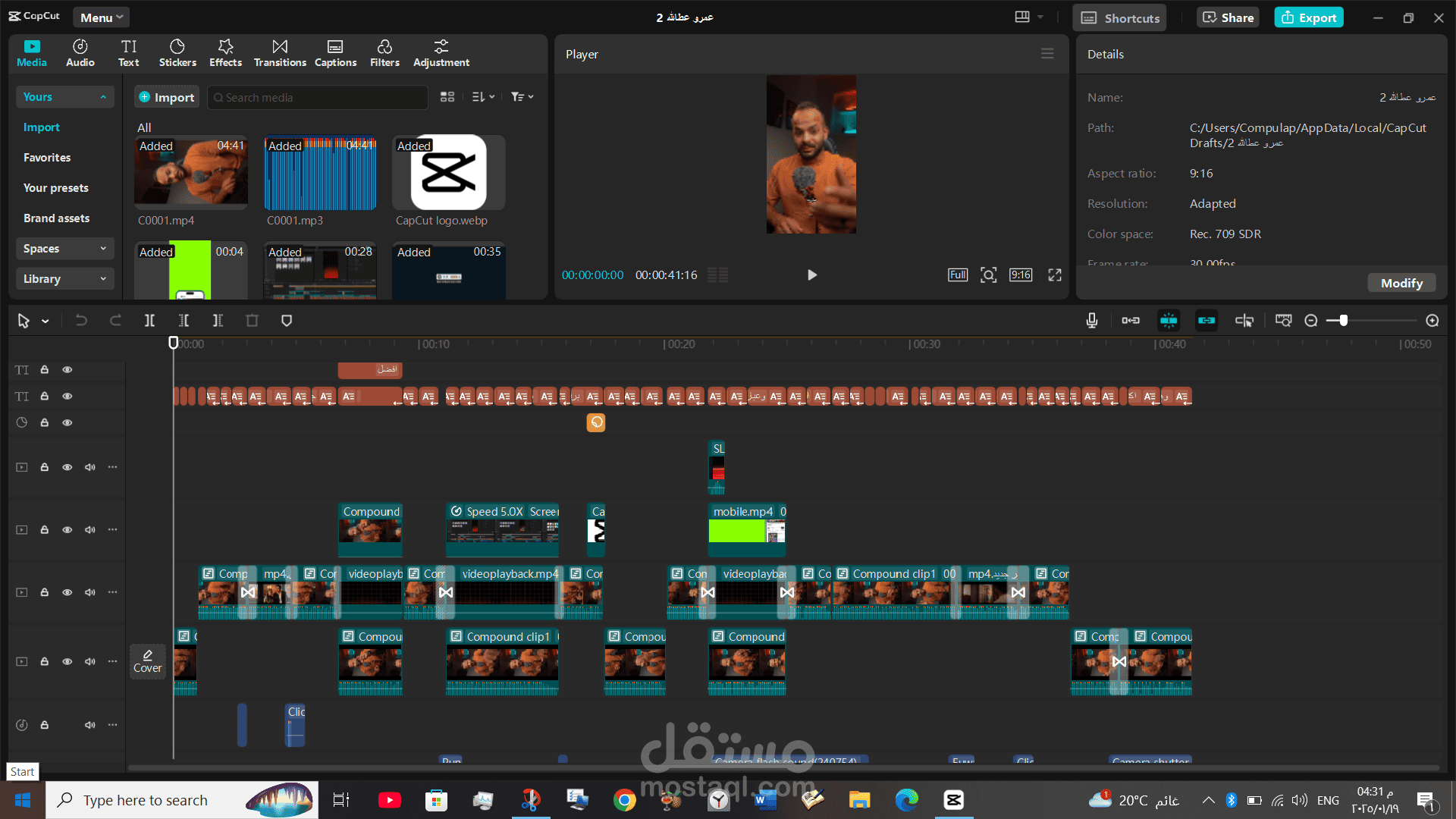The height and width of the screenshot is (819, 1456).
Task: Switch to the Audio tab
Action: pyautogui.click(x=80, y=53)
